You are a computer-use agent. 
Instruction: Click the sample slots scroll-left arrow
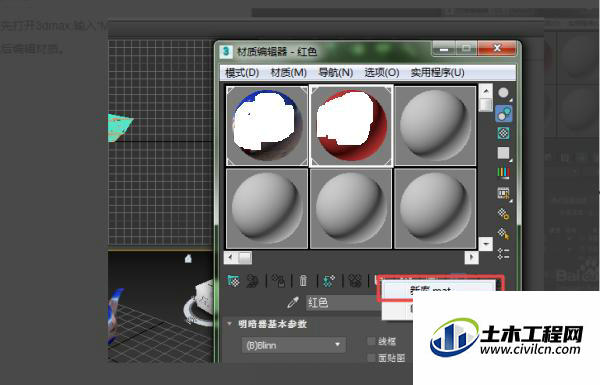tap(230, 258)
